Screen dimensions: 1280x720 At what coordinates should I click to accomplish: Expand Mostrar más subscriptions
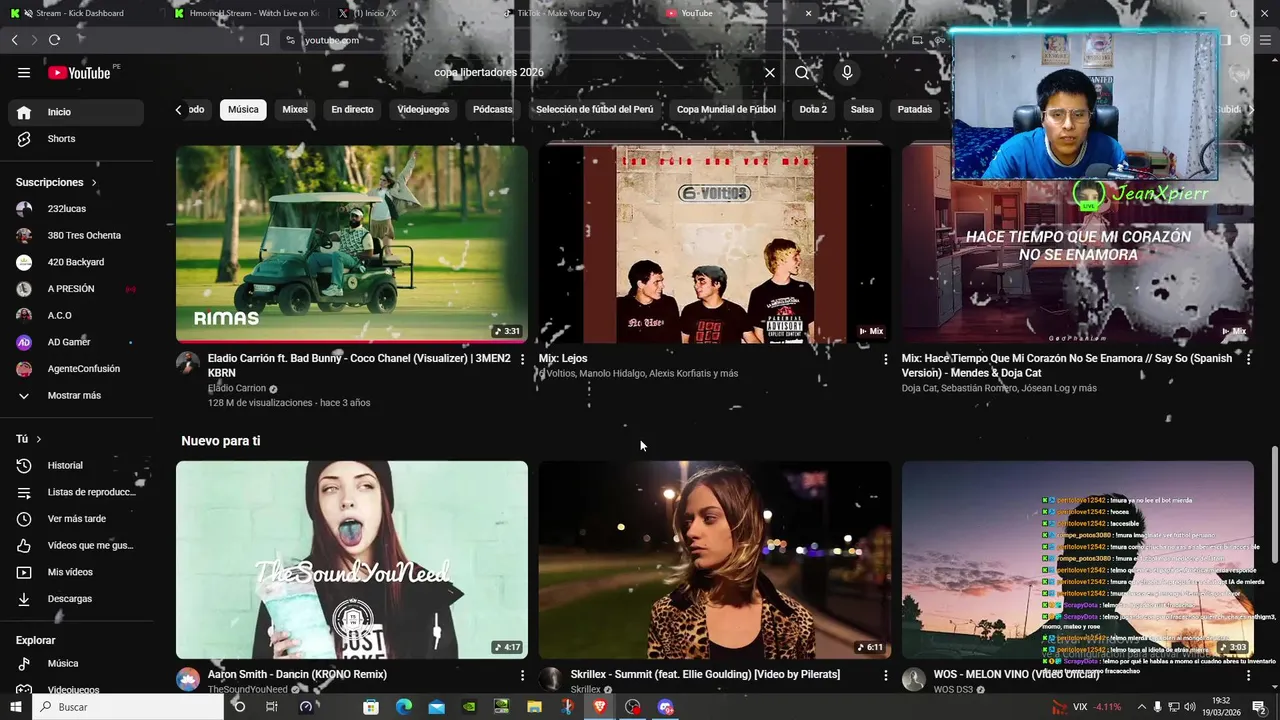coord(76,396)
